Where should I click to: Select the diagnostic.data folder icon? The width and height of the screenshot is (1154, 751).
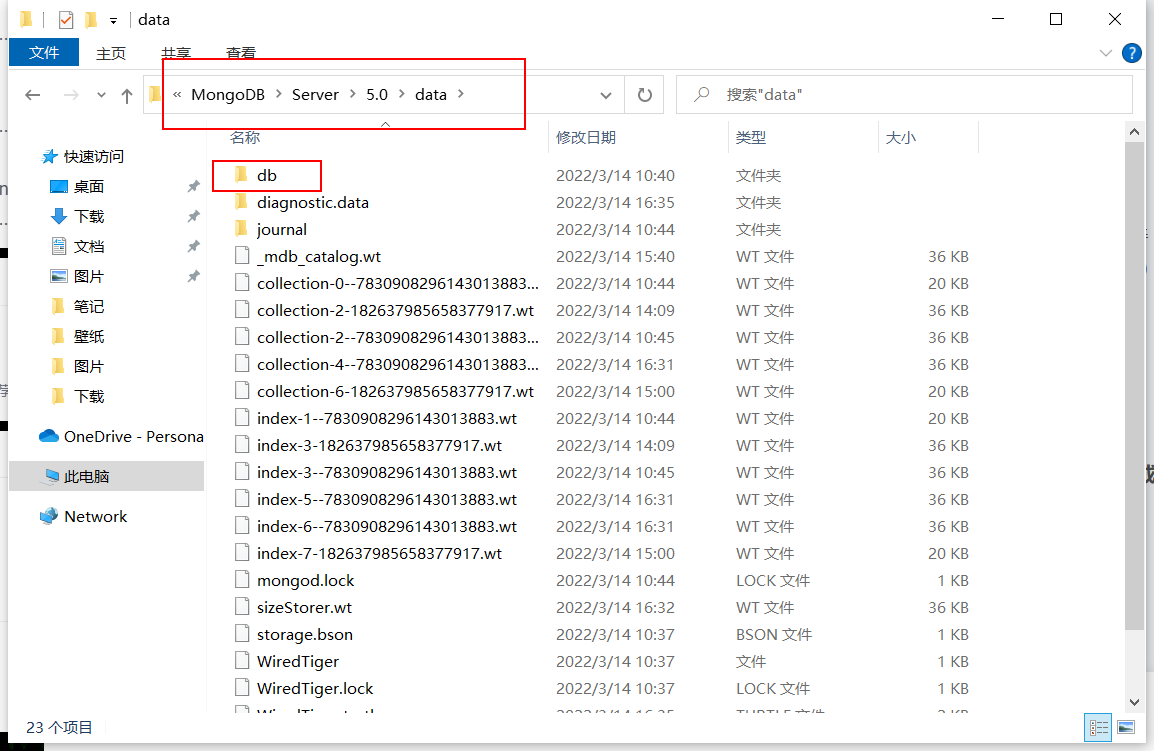coord(241,202)
